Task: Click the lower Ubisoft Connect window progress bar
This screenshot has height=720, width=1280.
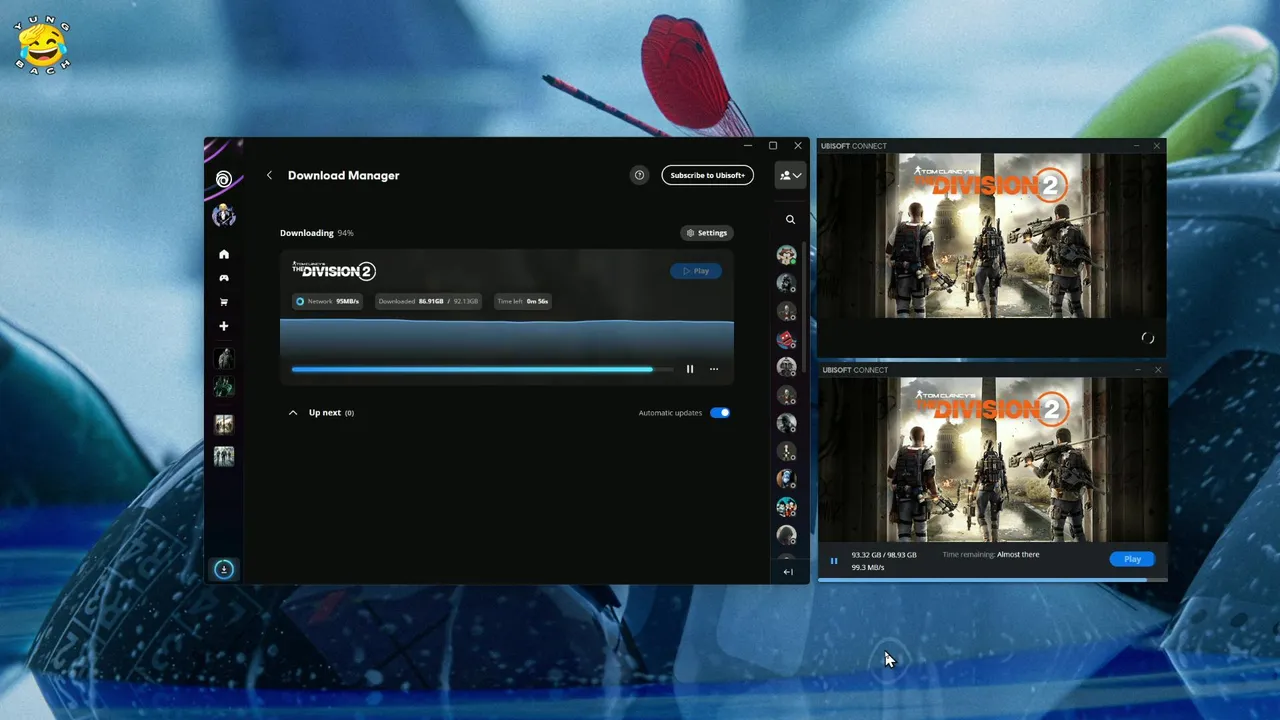Action: coord(992,579)
